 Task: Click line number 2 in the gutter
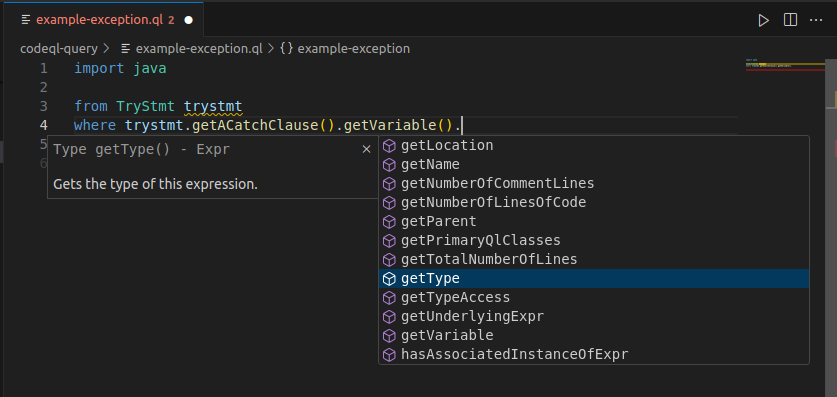click(x=43, y=87)
